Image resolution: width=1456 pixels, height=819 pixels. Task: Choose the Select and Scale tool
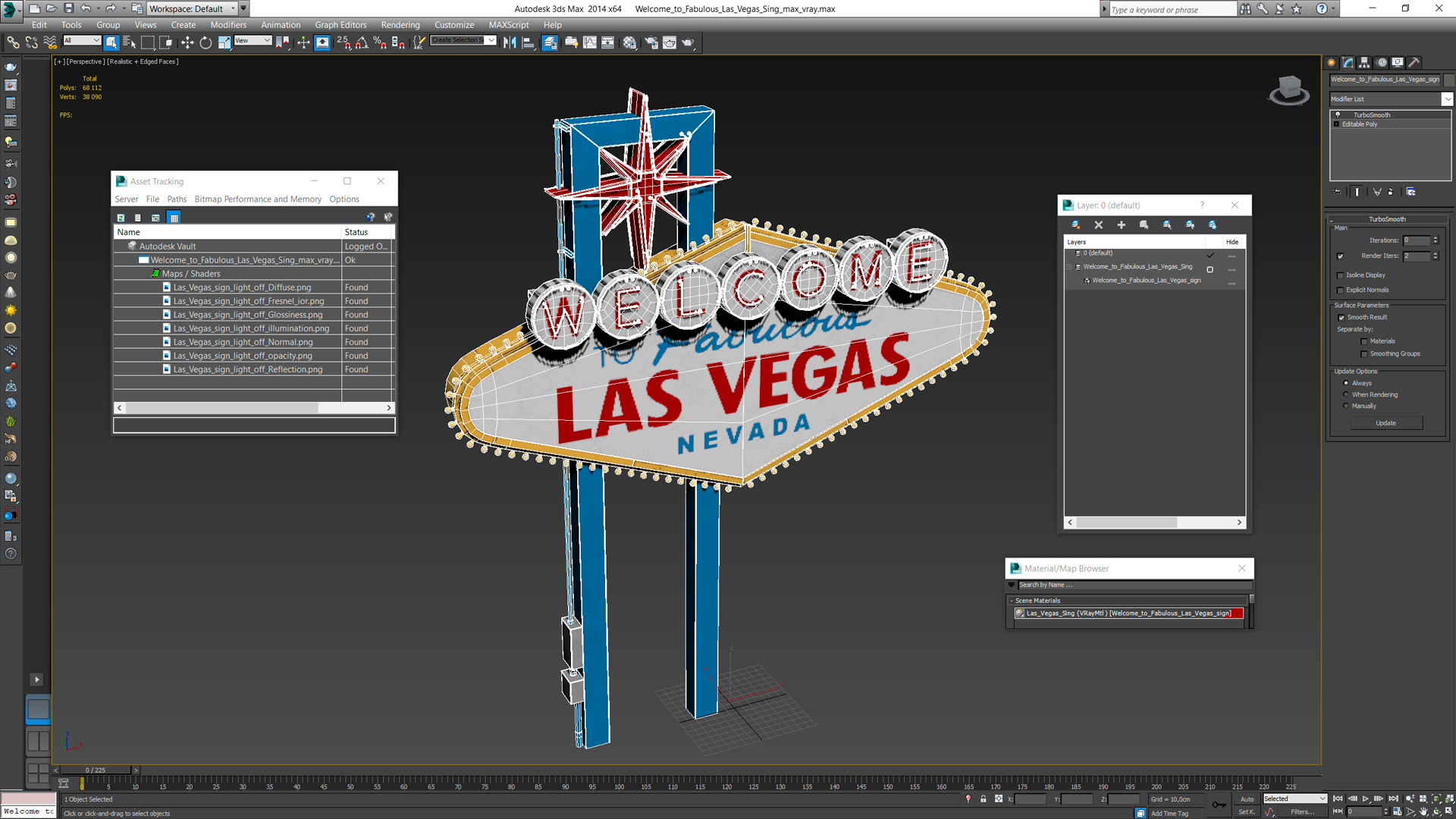(x=224, y=42)
